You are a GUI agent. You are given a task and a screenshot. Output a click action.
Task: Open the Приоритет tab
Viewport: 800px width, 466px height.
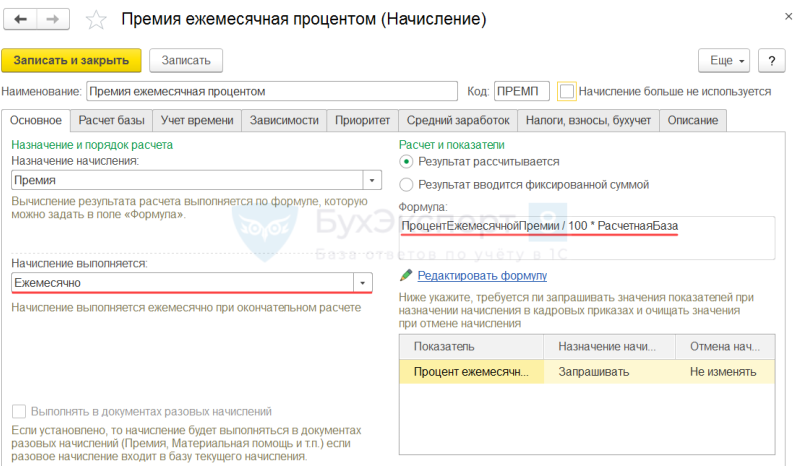(x=362, y=120)
